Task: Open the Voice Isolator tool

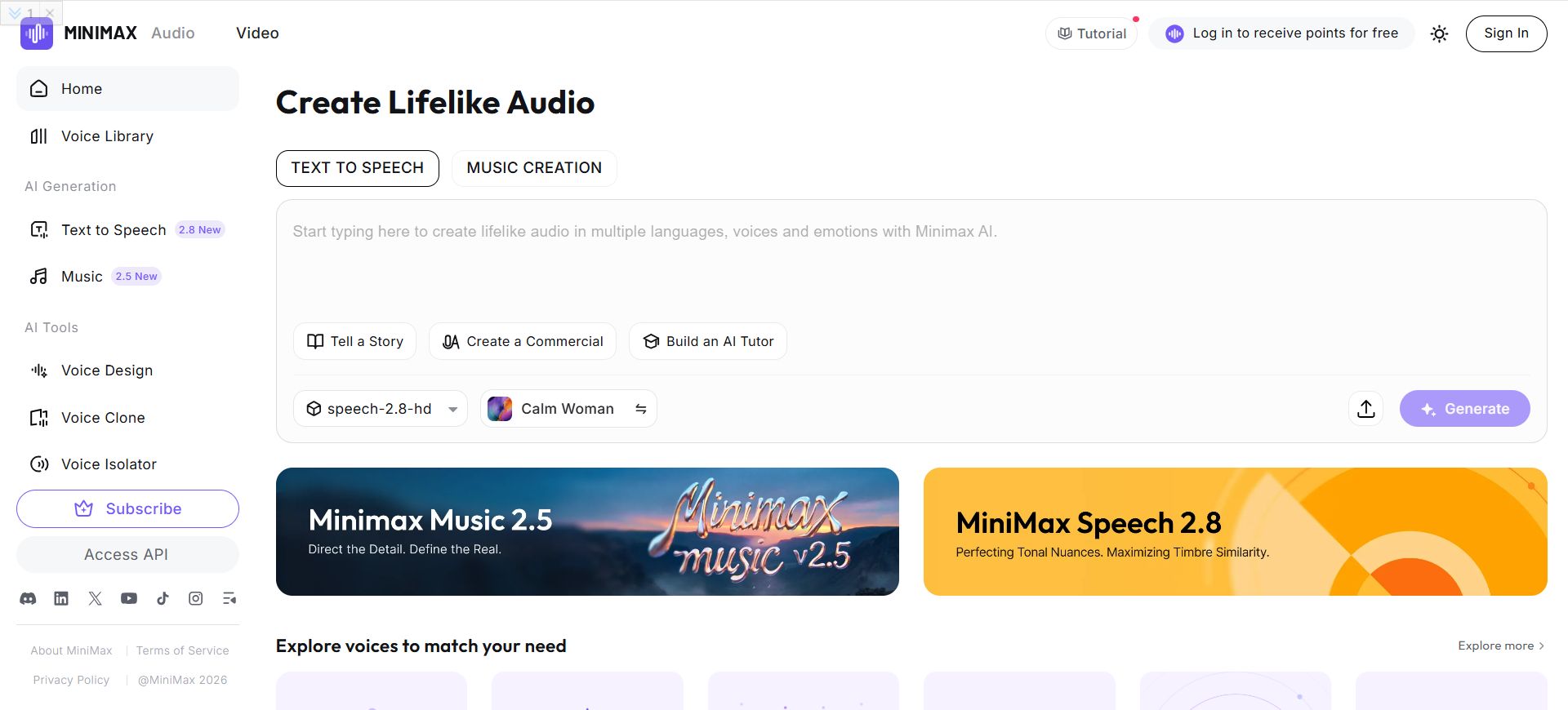Action: tap(127, 464)
